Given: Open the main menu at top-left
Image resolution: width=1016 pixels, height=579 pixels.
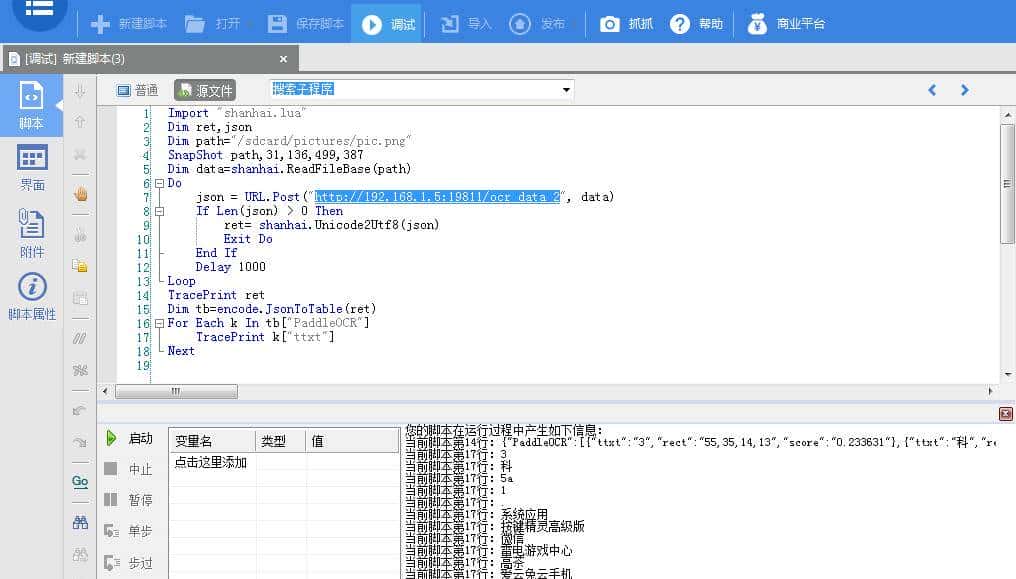Looking at the screenshot, I should (40, 10).
